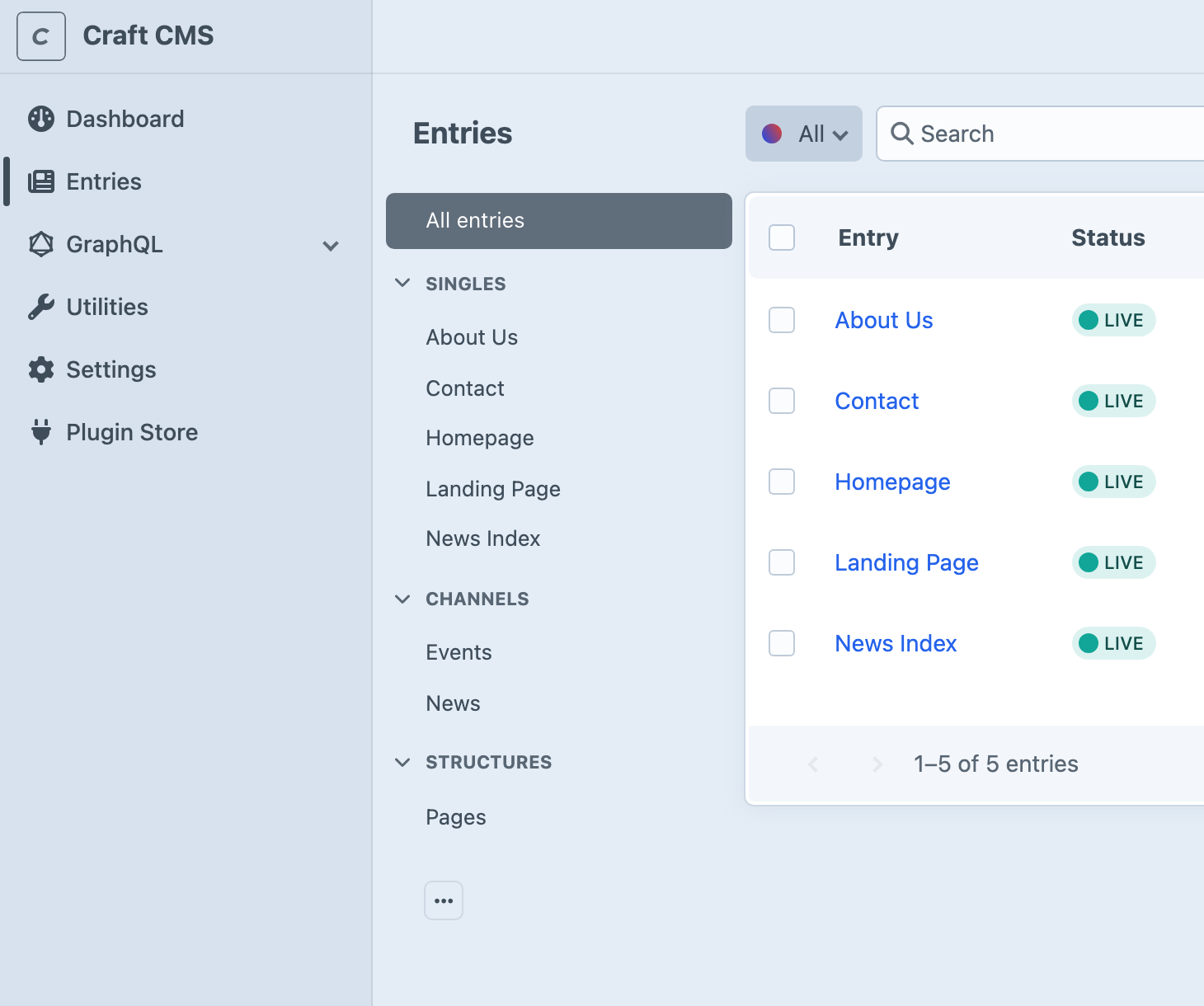Select the Events channel
The image size is (1204, 1006).
[x=459, y=652]
